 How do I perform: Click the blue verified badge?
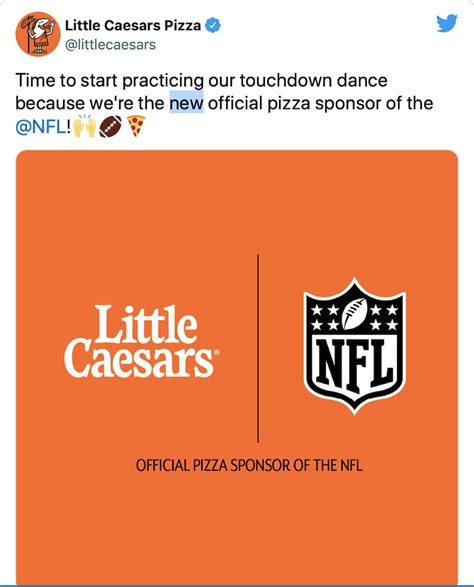click(x=213, y=25)
